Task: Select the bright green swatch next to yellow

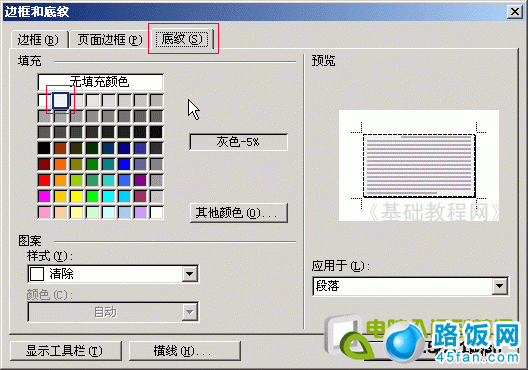Action: (92, 197)
